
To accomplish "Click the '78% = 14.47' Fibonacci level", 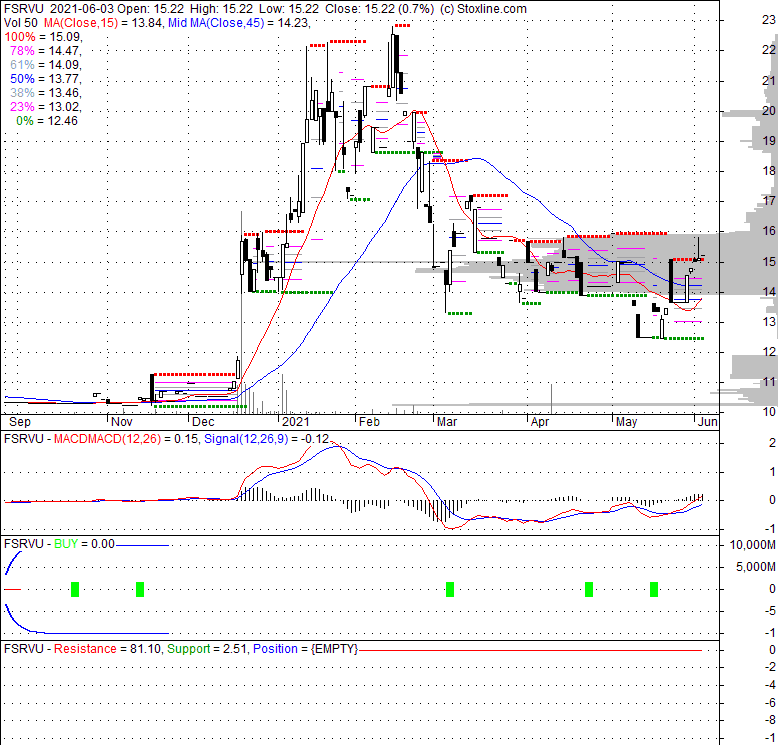I will point(46,51).
